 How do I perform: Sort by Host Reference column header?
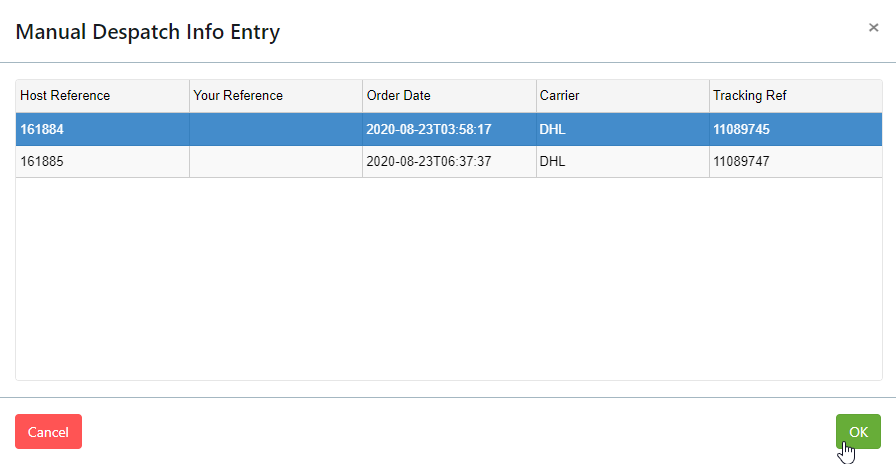tap(102, 96)
